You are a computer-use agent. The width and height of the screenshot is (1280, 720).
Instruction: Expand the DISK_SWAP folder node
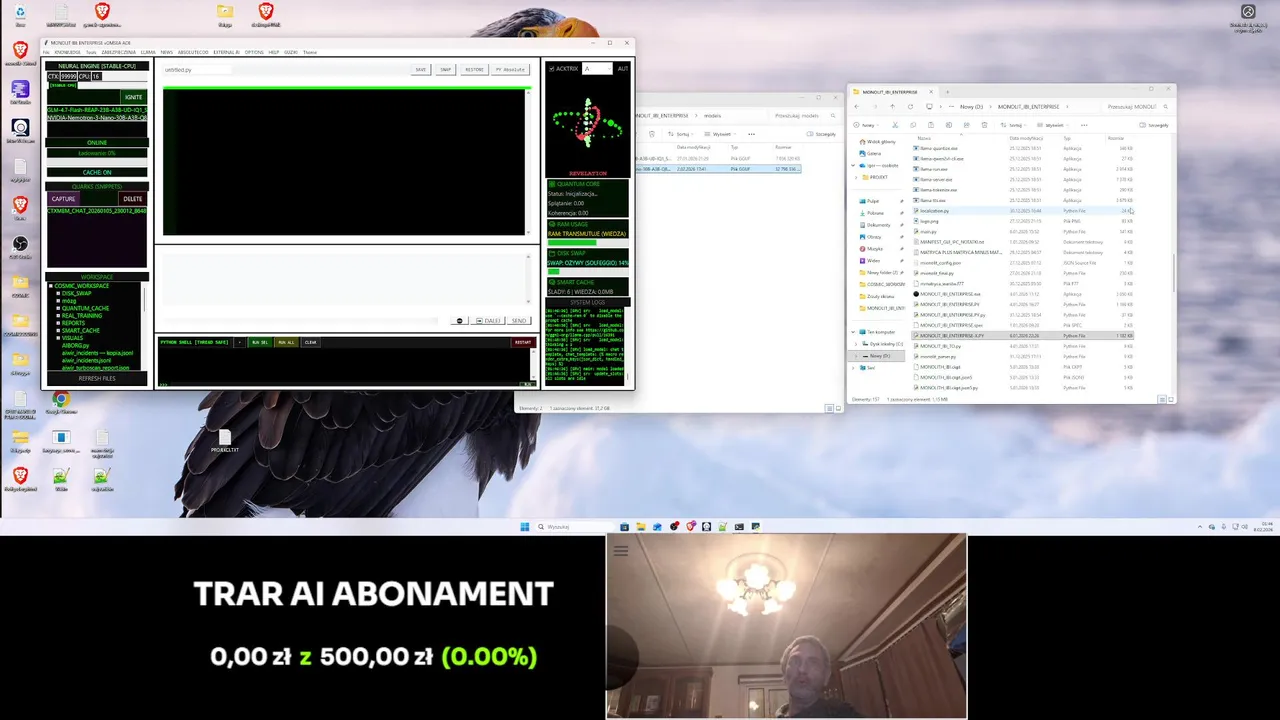tap(58, 293)
